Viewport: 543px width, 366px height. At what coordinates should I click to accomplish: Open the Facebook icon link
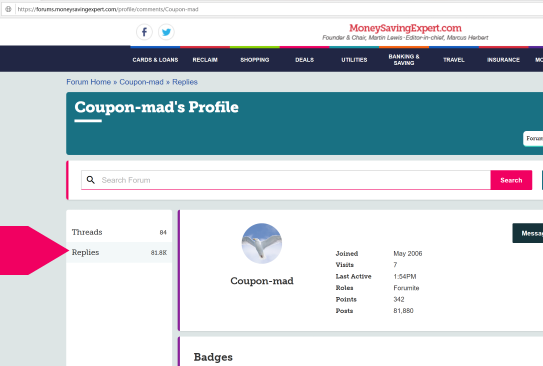coord(144,32)
